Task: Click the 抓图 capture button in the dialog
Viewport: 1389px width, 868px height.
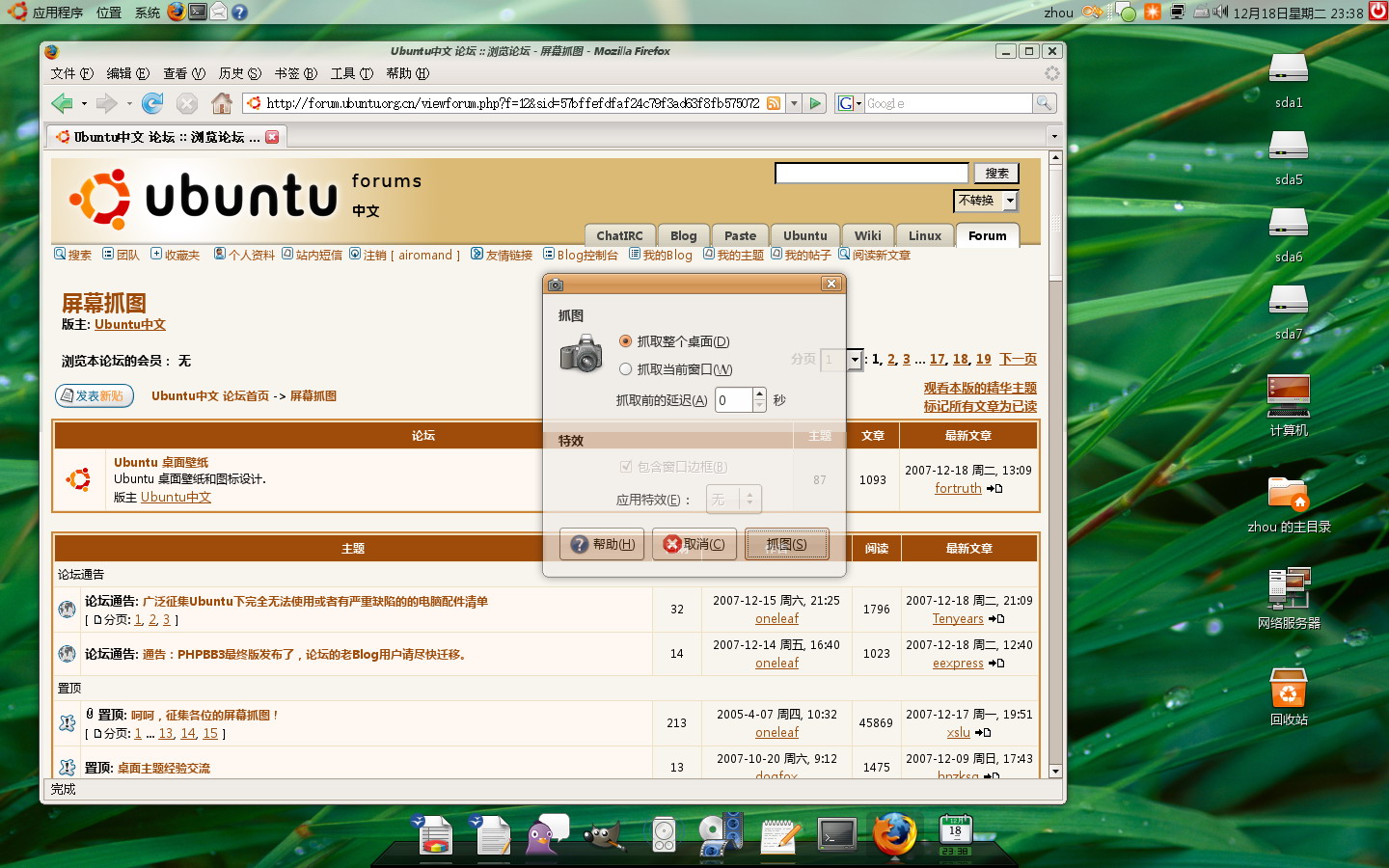Action: pos(787,544)
